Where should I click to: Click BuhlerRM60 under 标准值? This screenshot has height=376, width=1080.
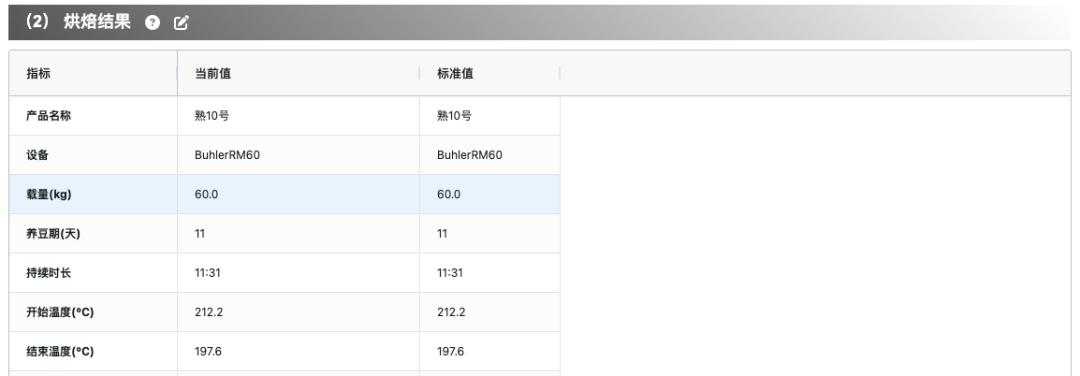click(470, 155)
